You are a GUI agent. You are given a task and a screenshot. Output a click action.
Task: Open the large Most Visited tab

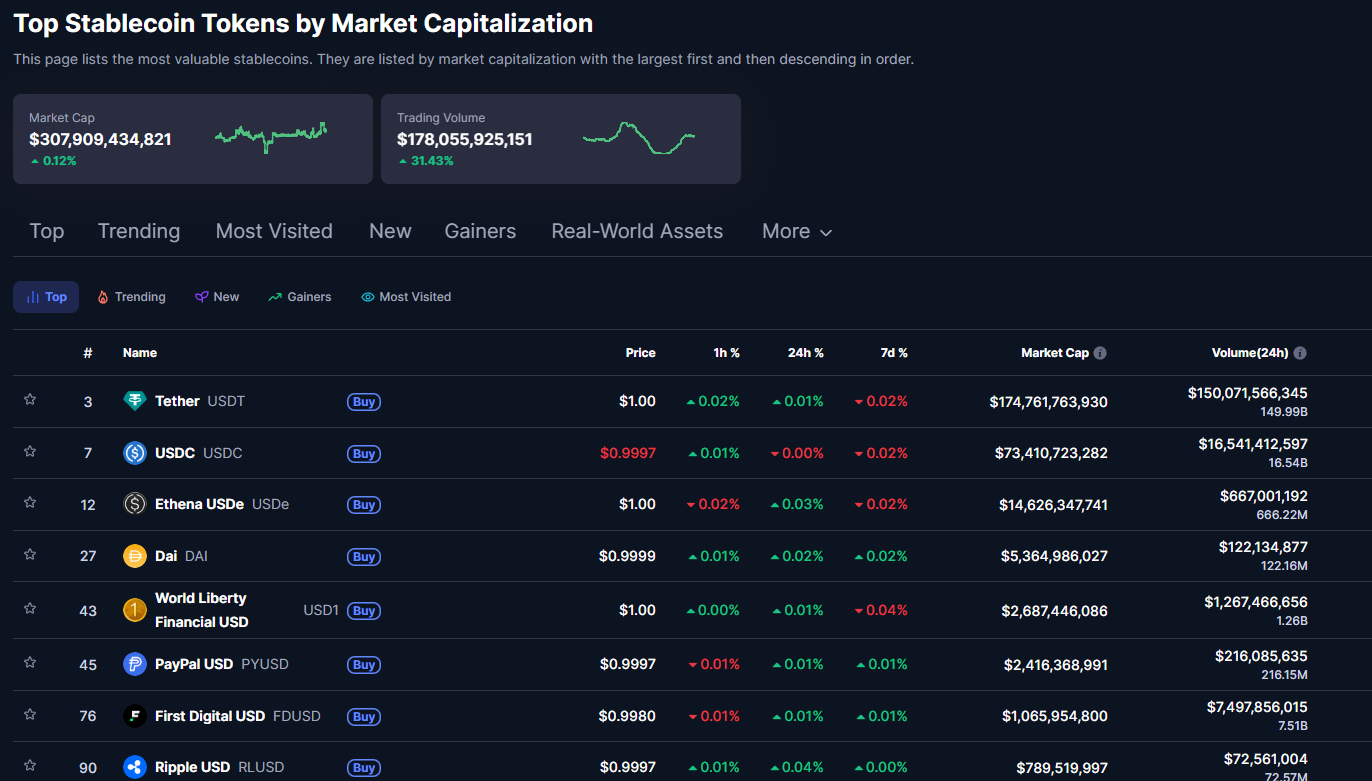pyautogui.click(x=274, y=231)
